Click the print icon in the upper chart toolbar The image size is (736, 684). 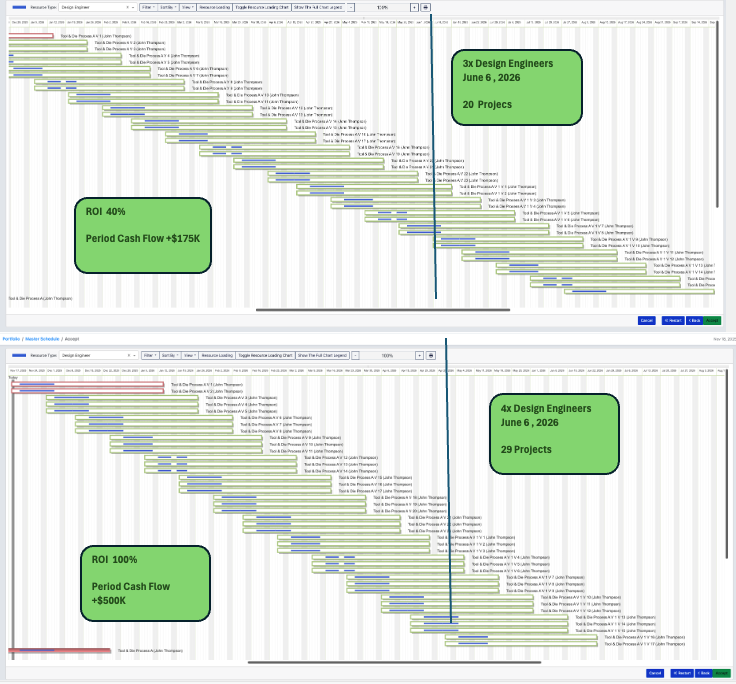(x=426, y=7)
